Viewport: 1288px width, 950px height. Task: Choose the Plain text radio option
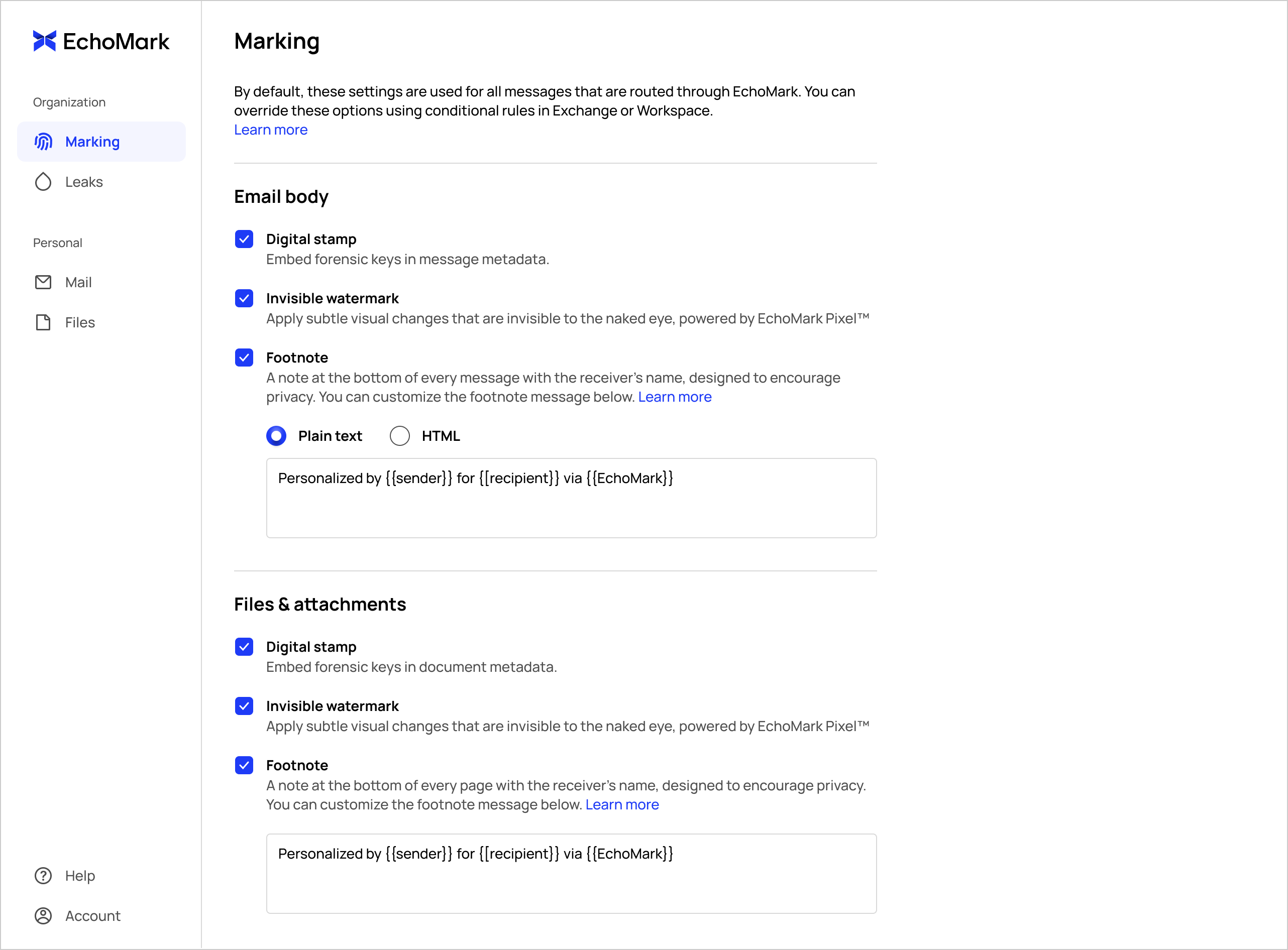click(x=276, y=436)
